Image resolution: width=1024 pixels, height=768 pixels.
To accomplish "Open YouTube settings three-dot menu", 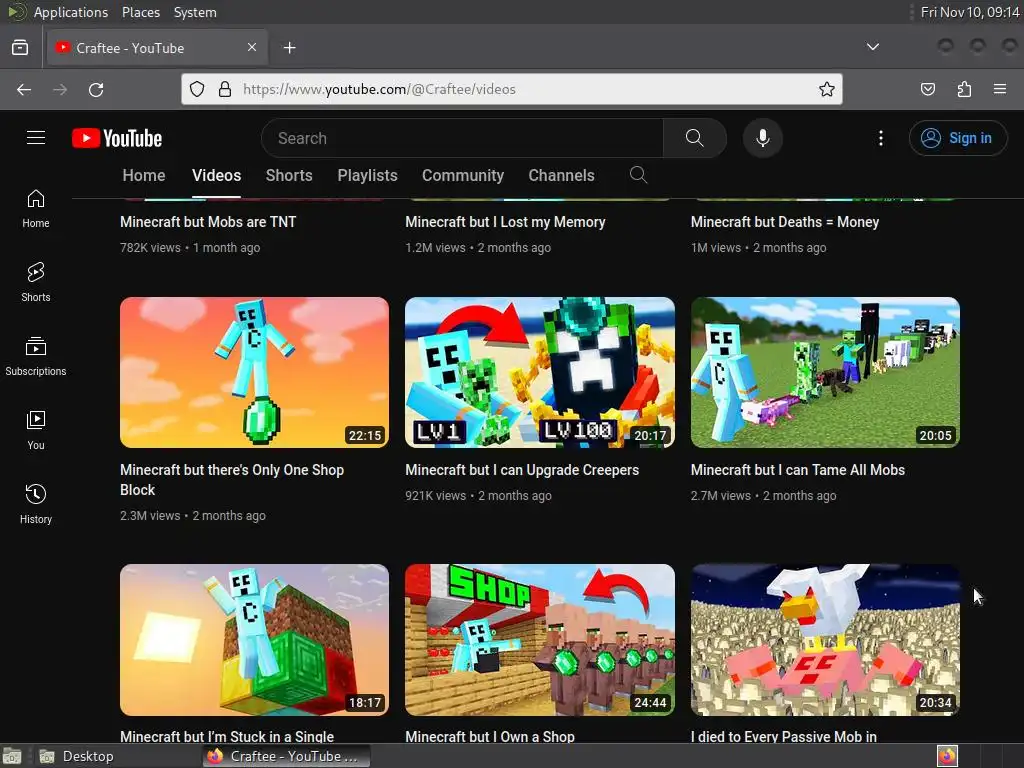I will (880, 138).
